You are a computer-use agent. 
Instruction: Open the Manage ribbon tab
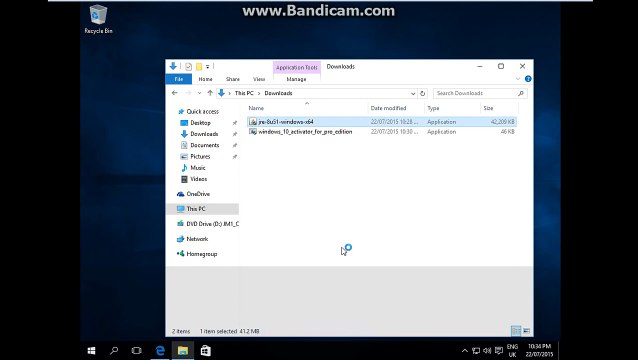(x=296, y=79)
